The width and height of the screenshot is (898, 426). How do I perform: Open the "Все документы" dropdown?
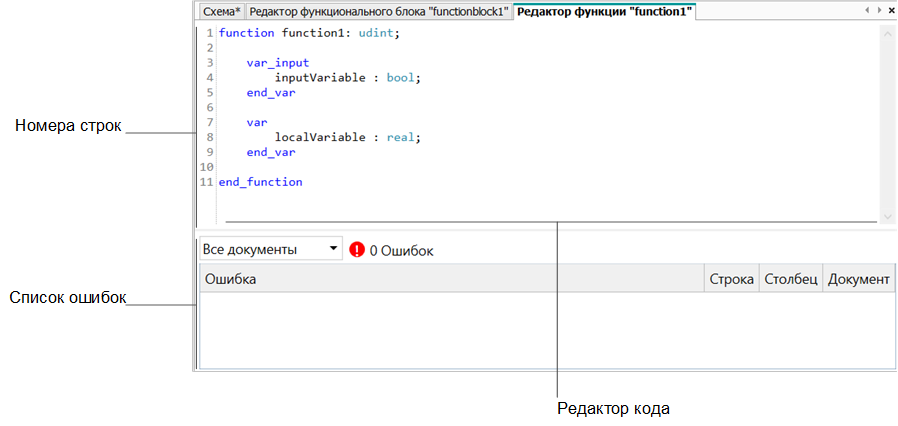click(x=270, y=249)
